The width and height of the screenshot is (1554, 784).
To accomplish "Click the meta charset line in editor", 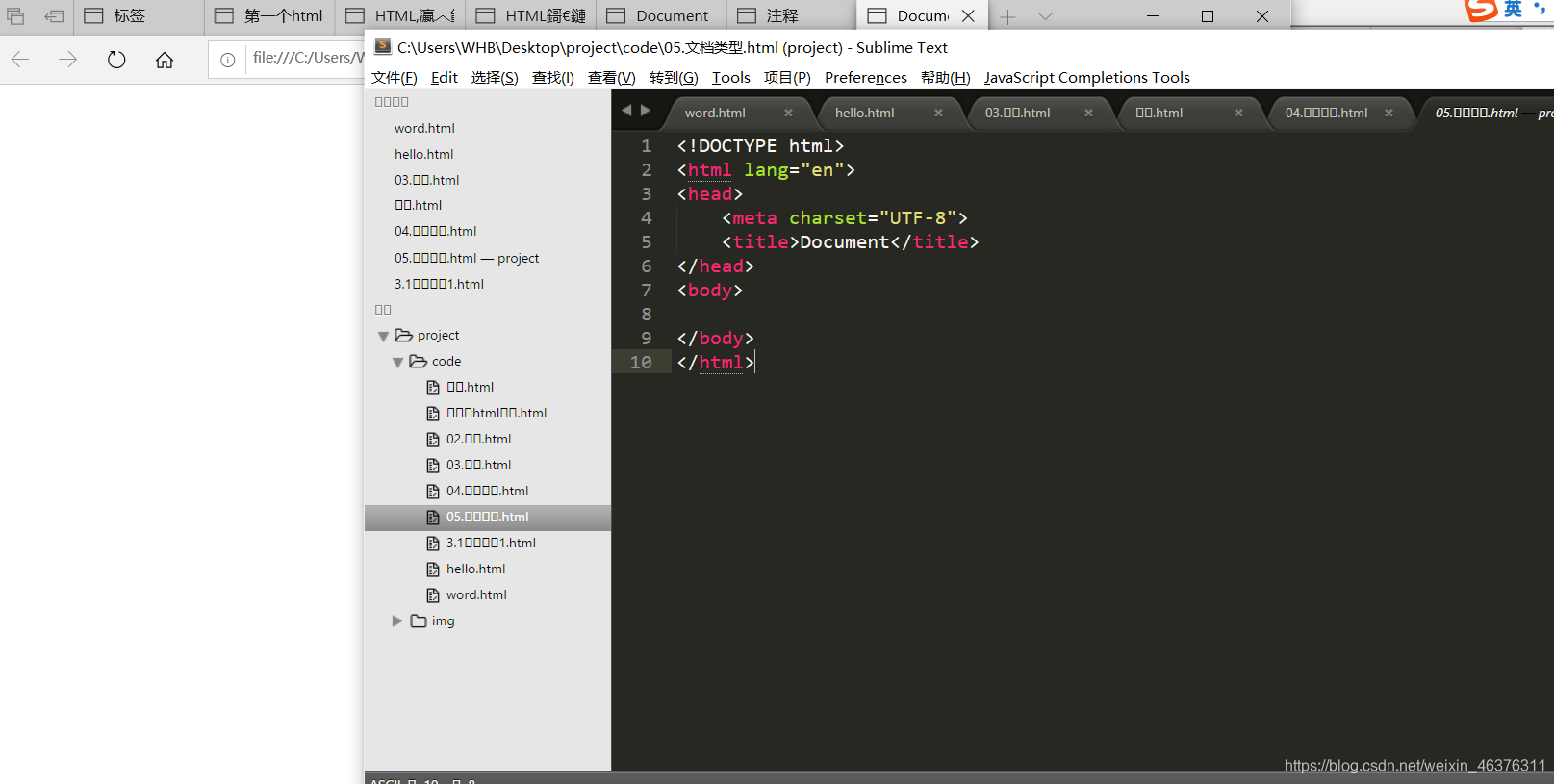I will pos(845,217).
